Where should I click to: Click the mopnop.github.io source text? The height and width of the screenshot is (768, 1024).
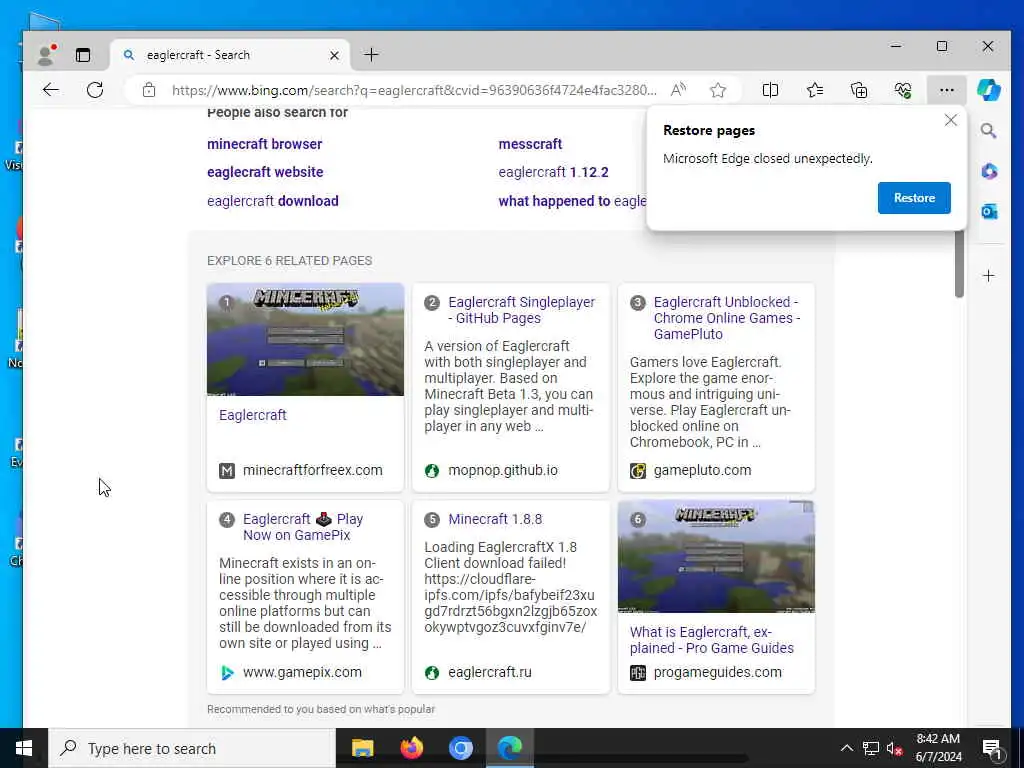pyautogui.click(x=503, y=470)
